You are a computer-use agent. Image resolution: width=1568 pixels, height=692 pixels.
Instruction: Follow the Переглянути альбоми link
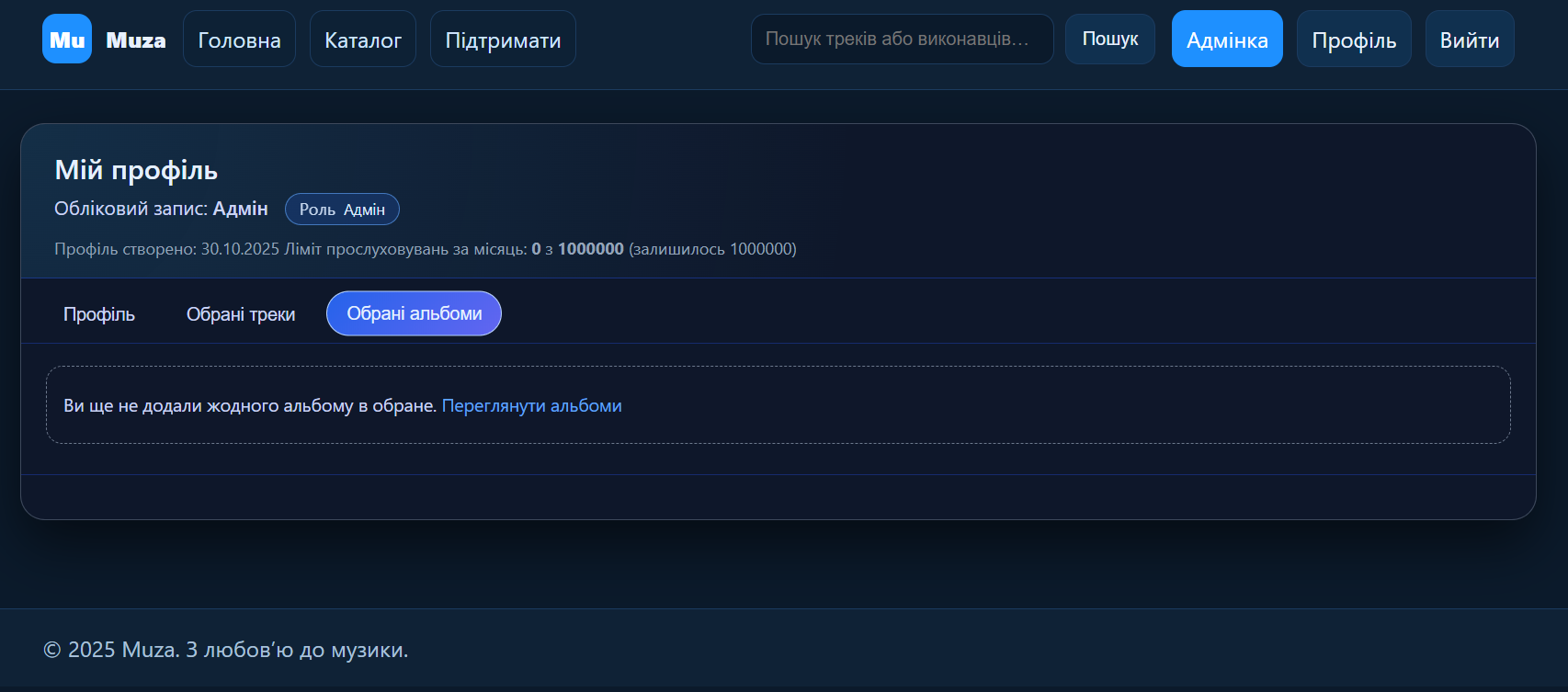point(531,406)
